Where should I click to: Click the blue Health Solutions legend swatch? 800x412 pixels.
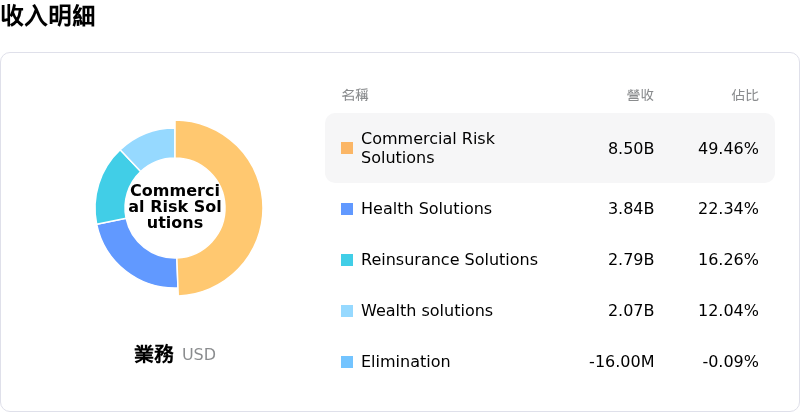tap(347, 209)
